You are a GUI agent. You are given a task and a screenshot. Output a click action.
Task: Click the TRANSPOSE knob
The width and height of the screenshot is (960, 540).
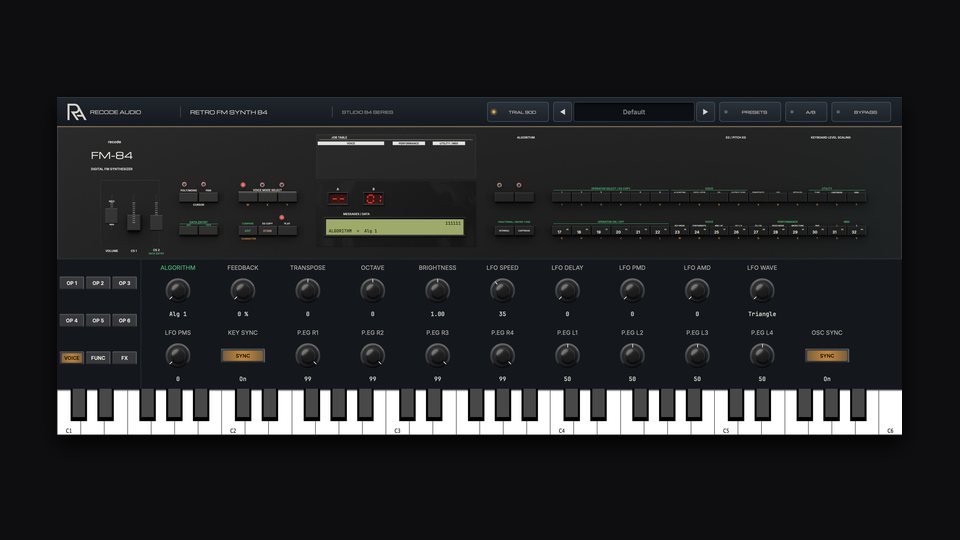point(307,290)
